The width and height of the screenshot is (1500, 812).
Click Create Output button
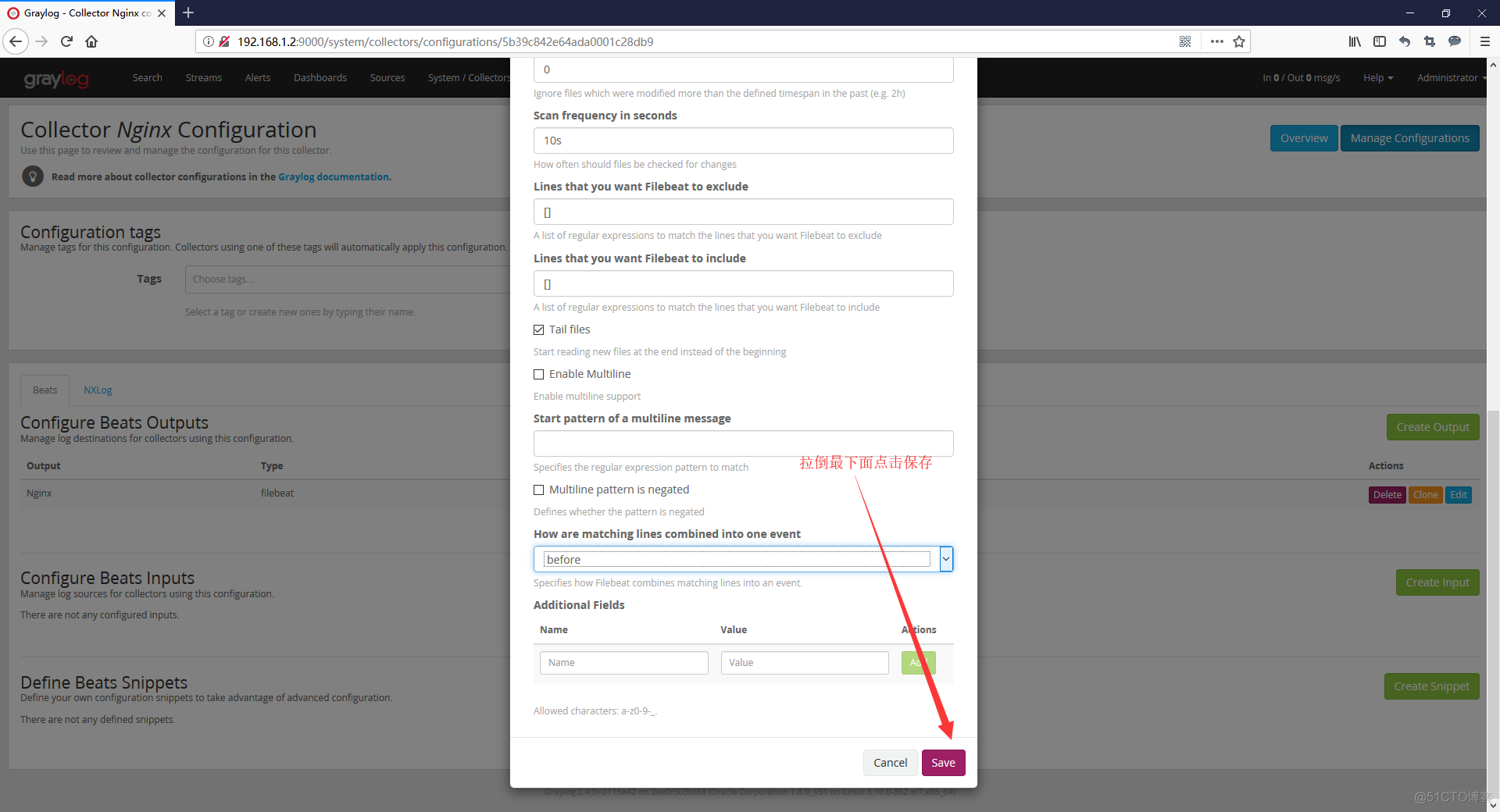[x=1433, y=427]
